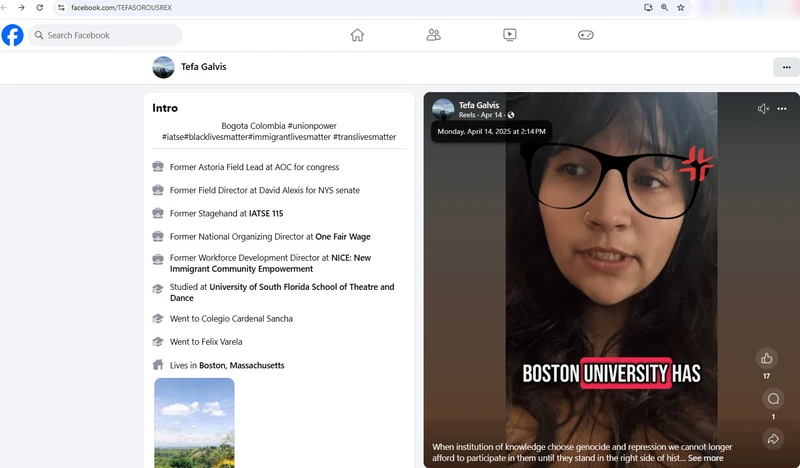
Task: Click Former Astoria Field Lead at AOC entry
Action: pyautogui.click(x=254, y=167)
